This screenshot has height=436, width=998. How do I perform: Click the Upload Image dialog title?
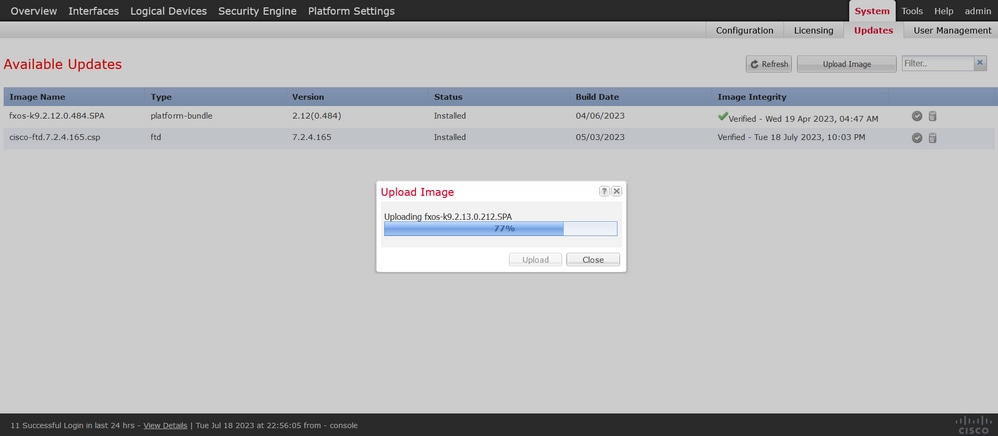tap(417, 192)
